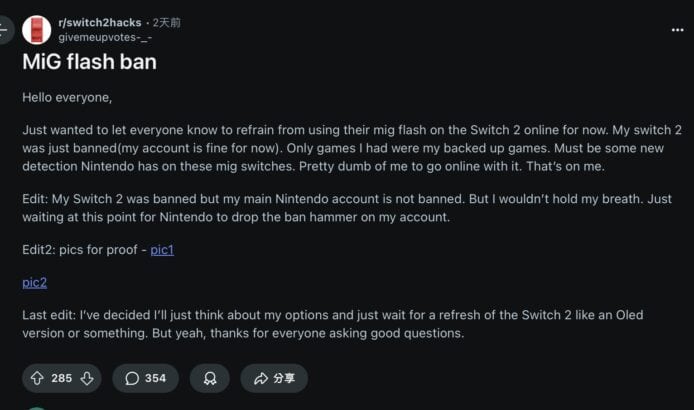
Task: Downvote the MiG flash ban post
Action: pyautogui.click(x=86, y=378)
